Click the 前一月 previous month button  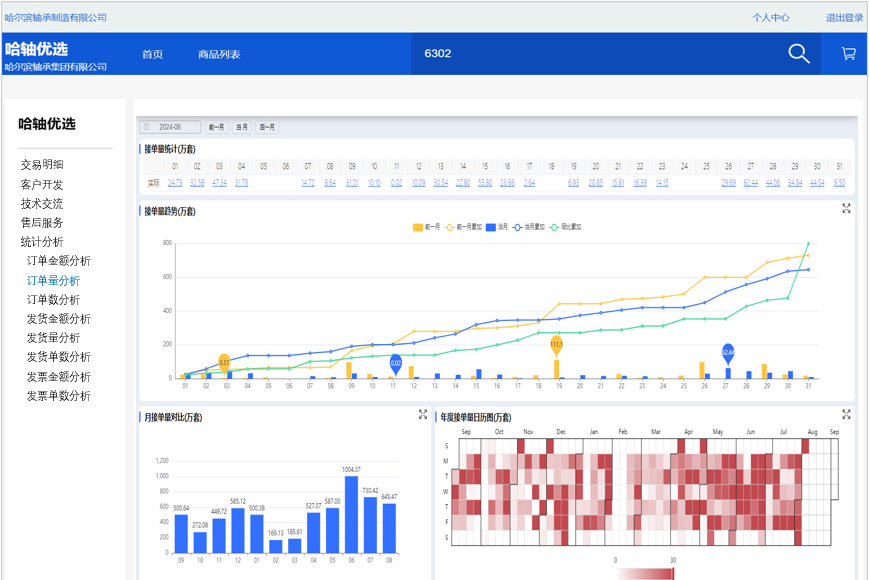tap(216, 127)
